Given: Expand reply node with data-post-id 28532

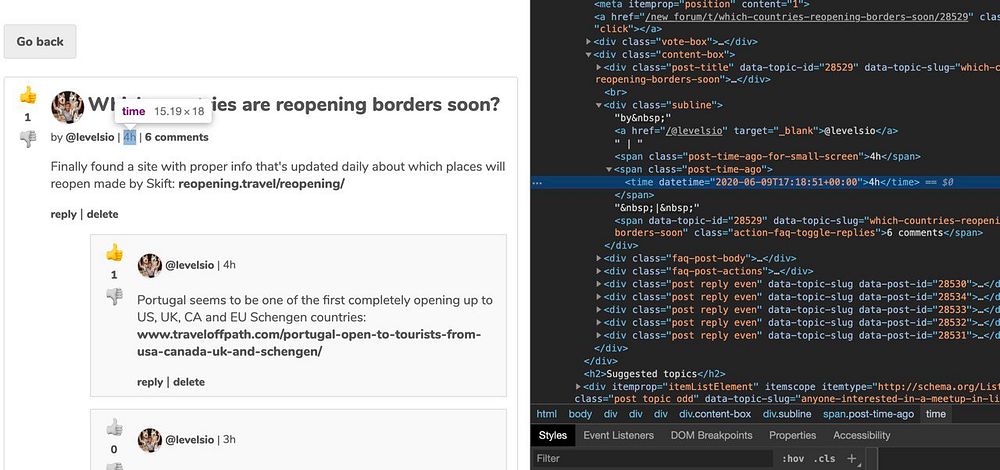Looking at the screenshot, I should [599, 322].
